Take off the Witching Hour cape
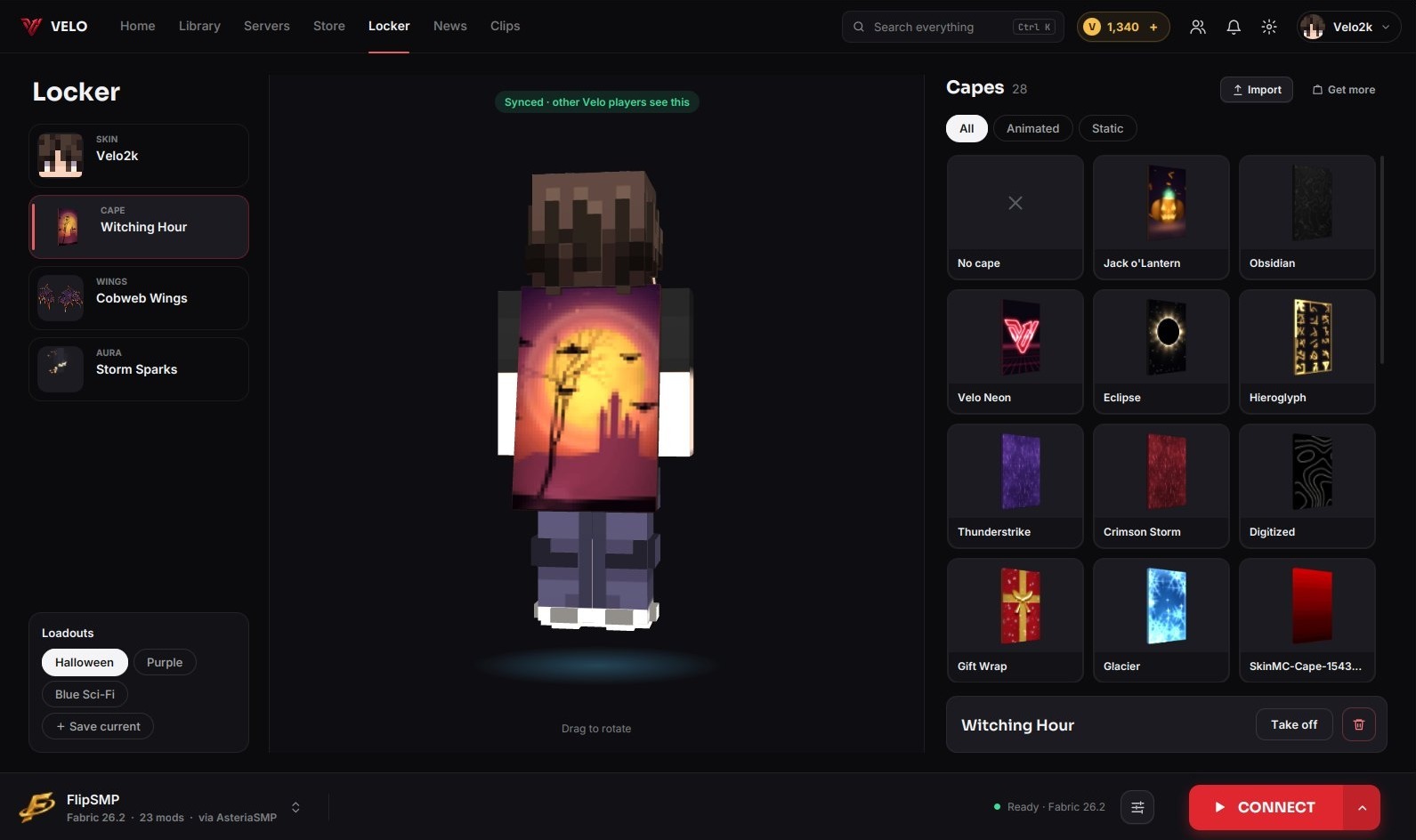 1294,724
